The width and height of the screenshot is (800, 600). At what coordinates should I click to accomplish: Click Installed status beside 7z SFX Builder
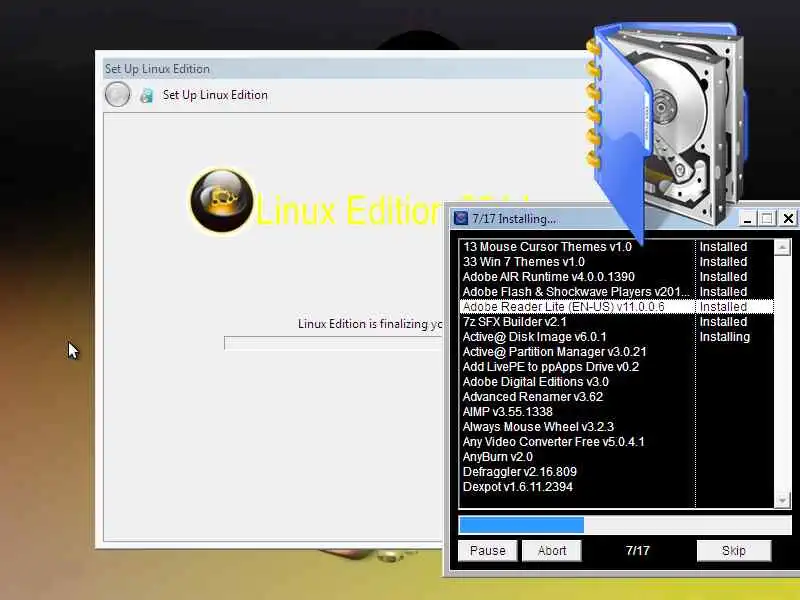pos(723,322)
